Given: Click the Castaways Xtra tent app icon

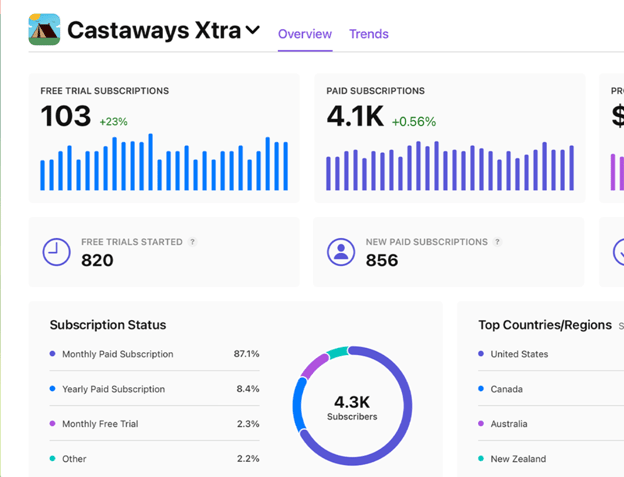Looking at the screenshot, I should (x=44, y=30).
